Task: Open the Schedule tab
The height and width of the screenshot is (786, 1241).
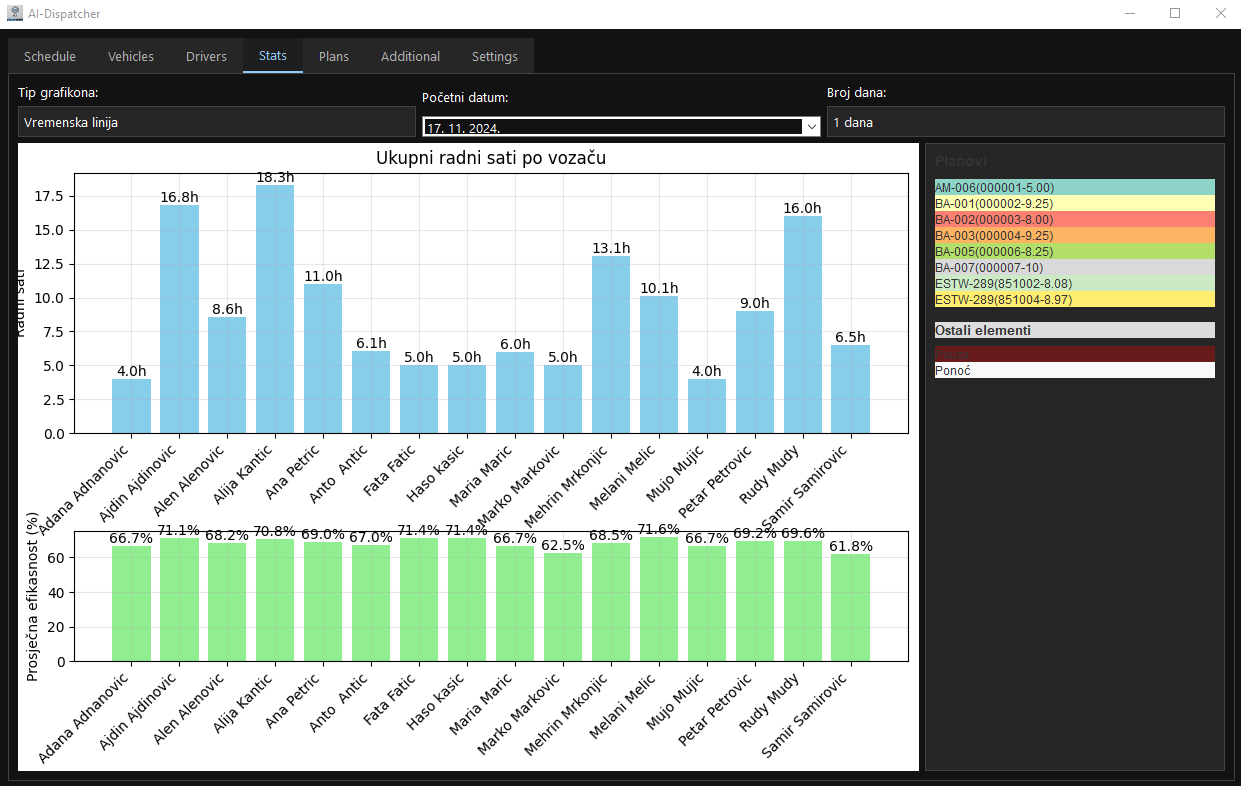Action: click(x=50, y=56)
